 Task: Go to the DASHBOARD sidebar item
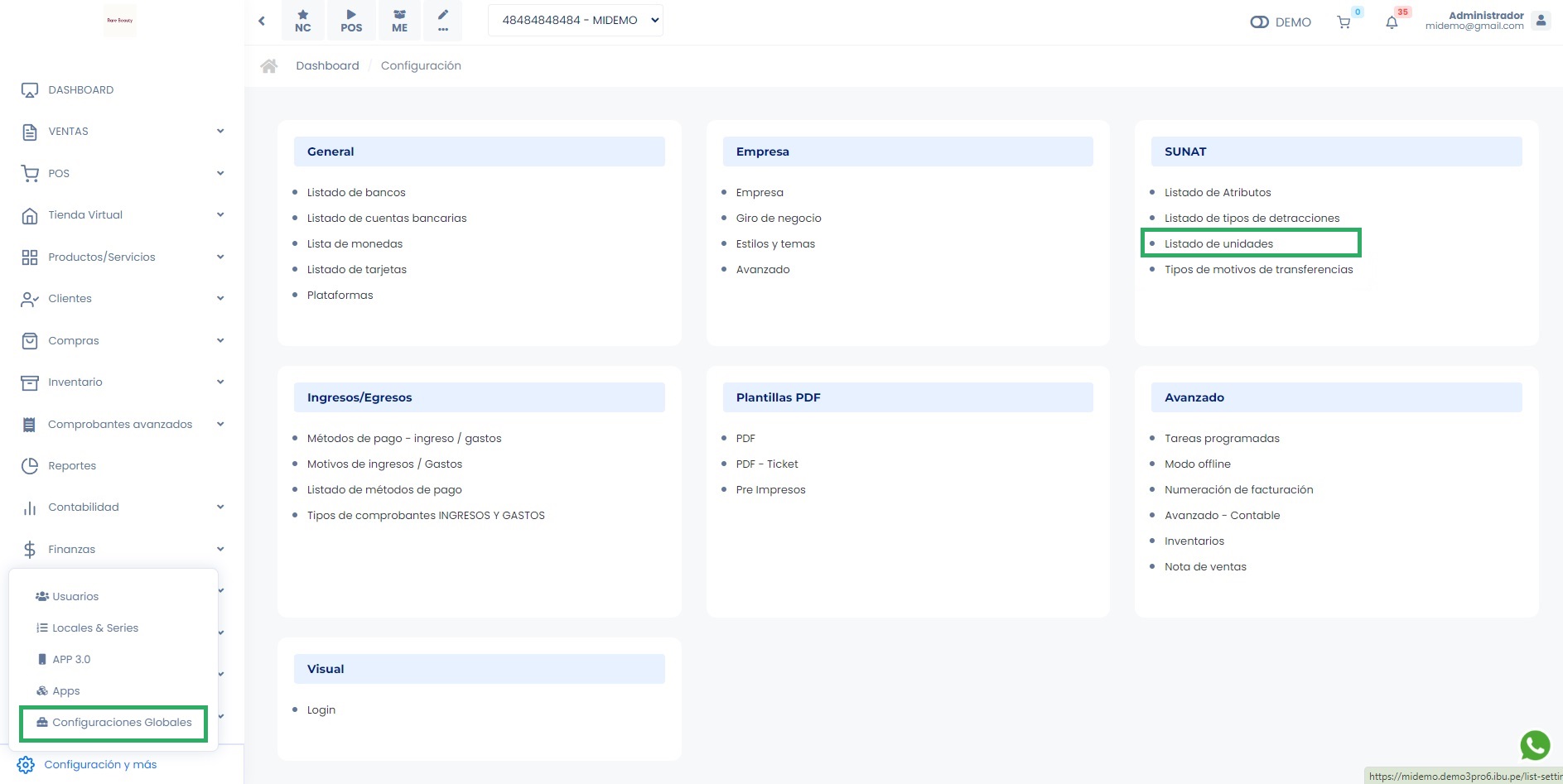click(x=80, y=90)
